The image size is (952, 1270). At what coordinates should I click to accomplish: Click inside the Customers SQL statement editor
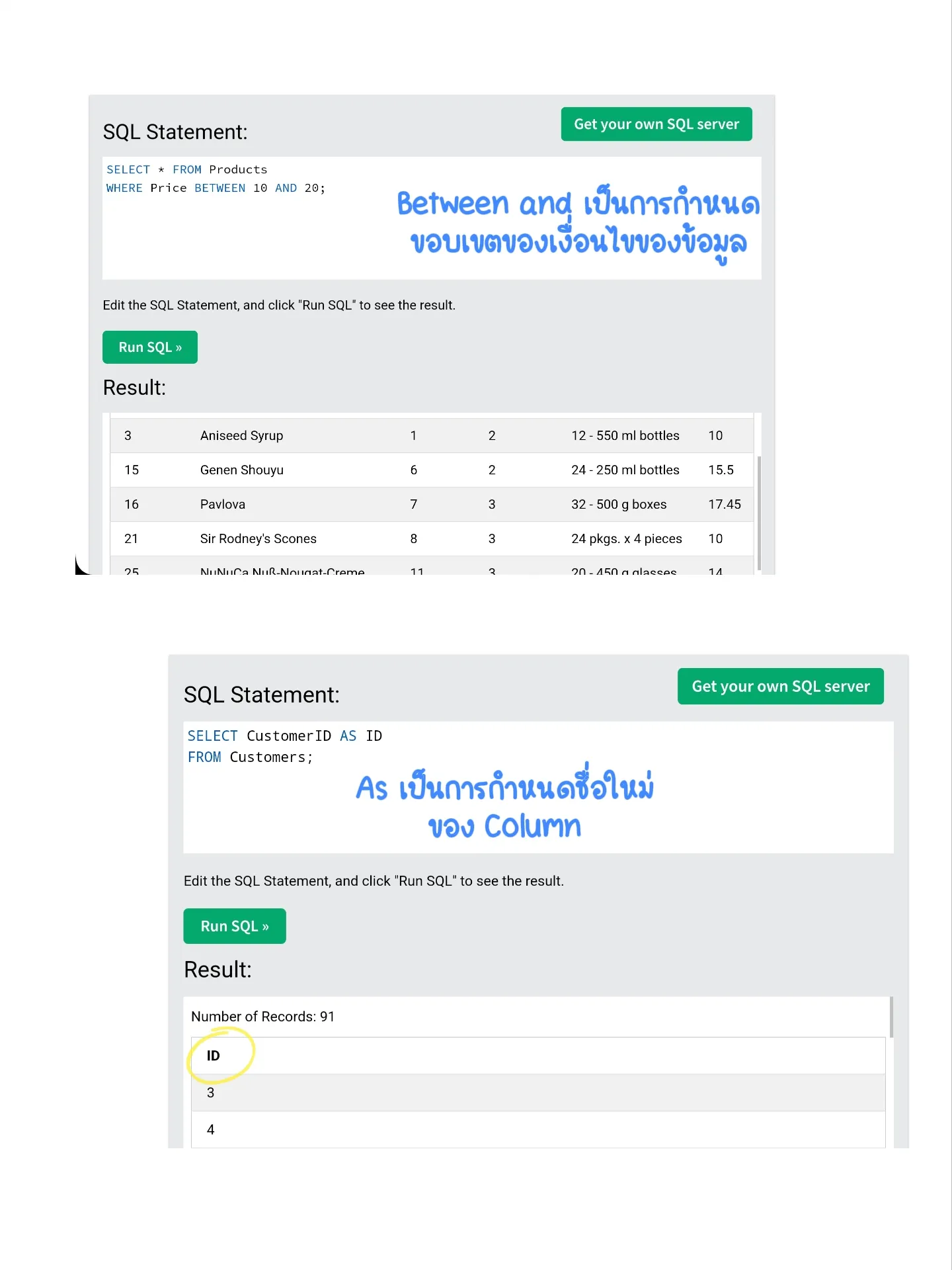[x=538, y=787]
